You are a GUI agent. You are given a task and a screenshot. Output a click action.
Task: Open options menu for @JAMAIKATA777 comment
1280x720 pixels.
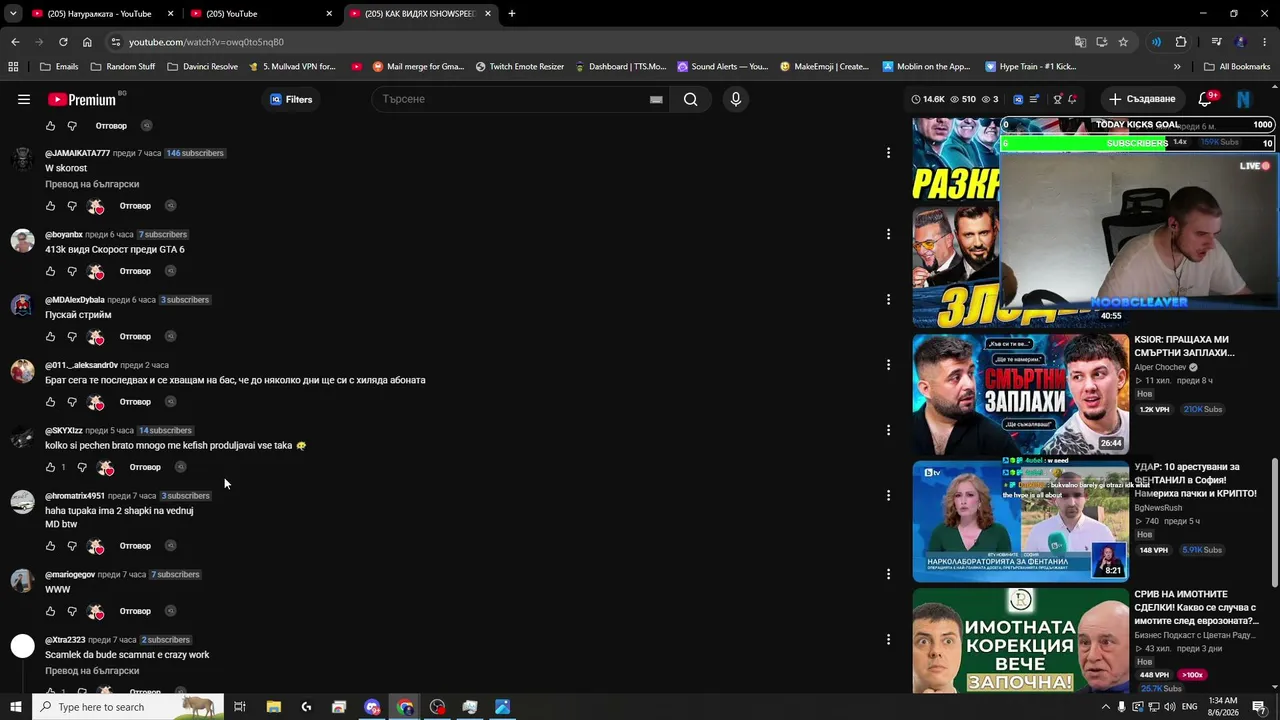pos(888,153)
